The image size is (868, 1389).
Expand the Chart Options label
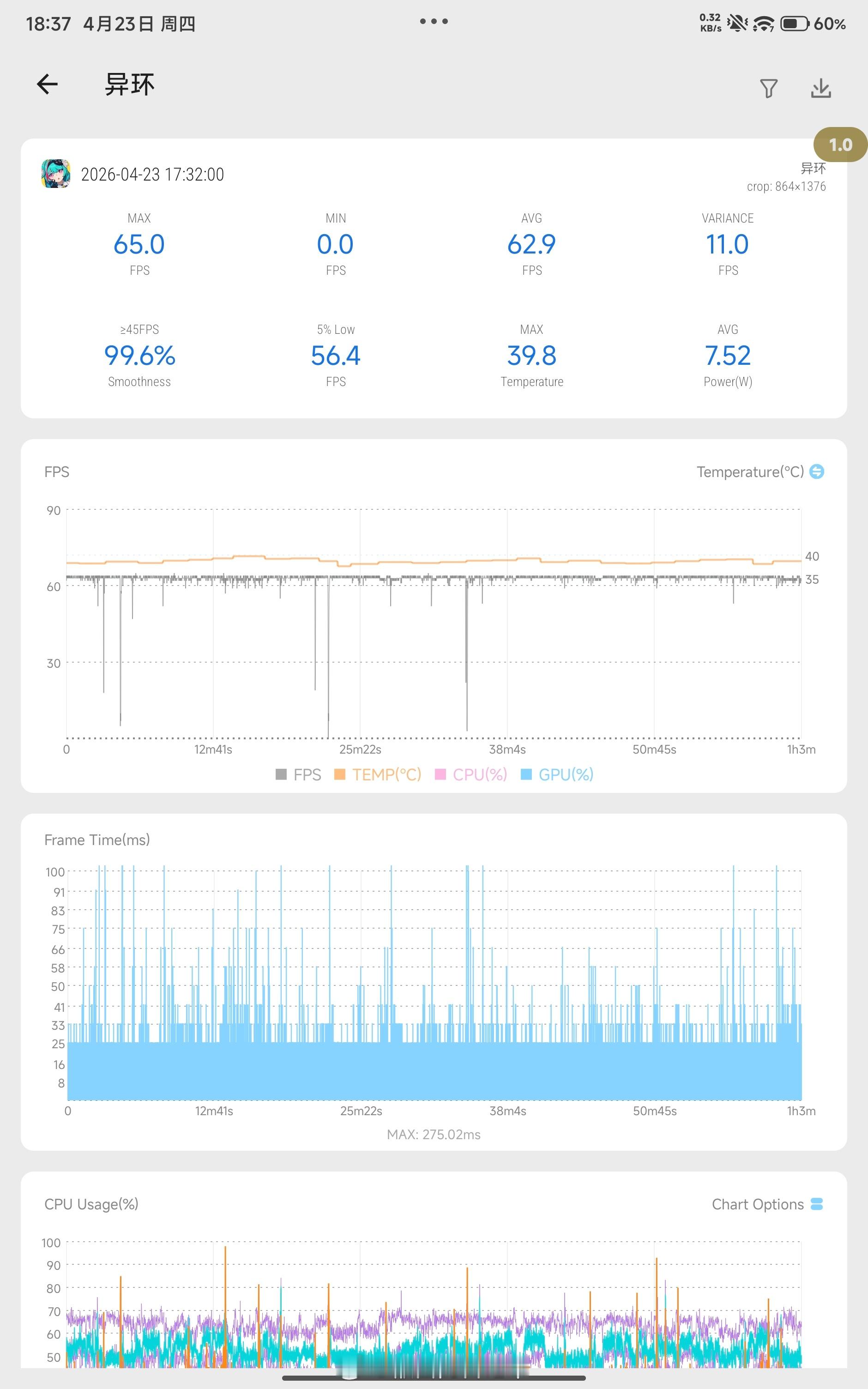pyautogui.click(x=757, y=1204)
